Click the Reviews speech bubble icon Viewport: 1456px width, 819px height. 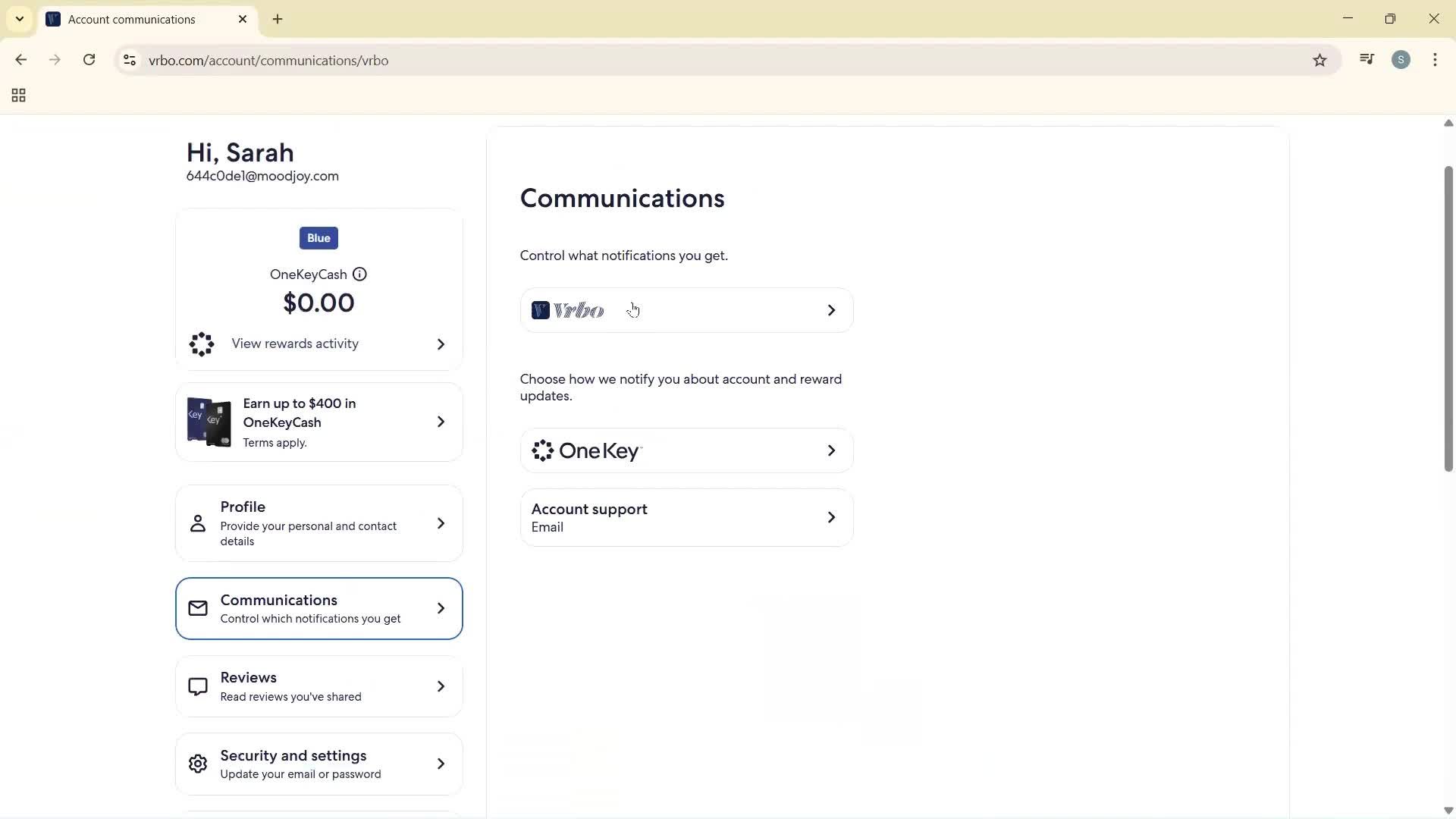197,686
